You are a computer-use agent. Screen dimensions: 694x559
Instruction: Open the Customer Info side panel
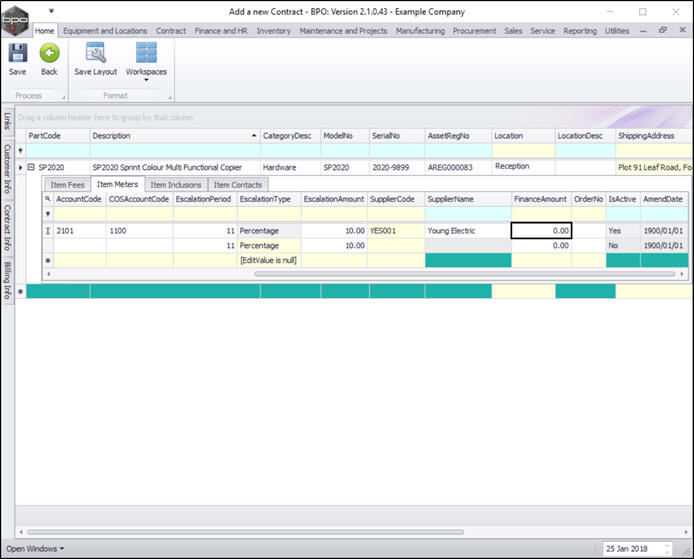point(7,167)
